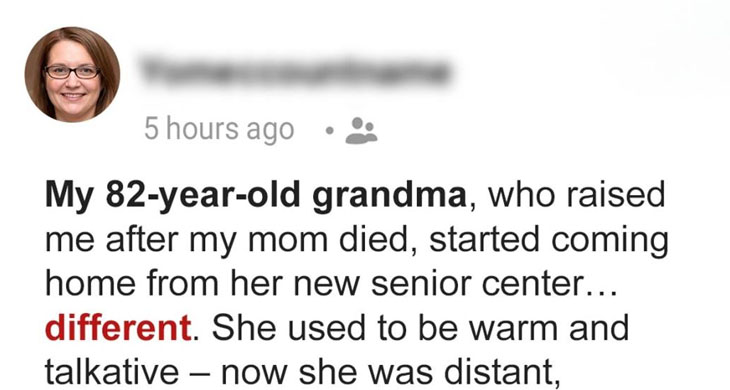Click the dot separator beside the timestamp
The height and width of the screenshot is (390, 730).
[x=329, y=131]
